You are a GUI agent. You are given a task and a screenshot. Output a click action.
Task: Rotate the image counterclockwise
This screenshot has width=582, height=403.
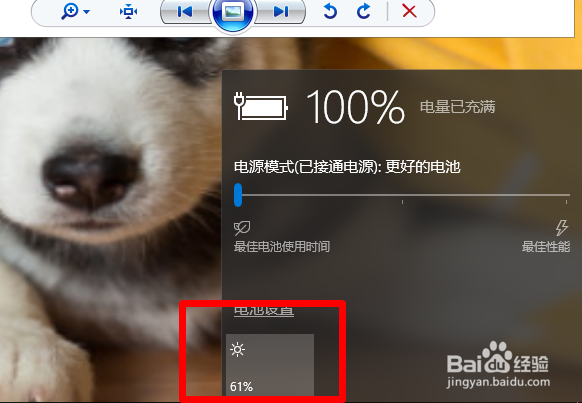330,11
